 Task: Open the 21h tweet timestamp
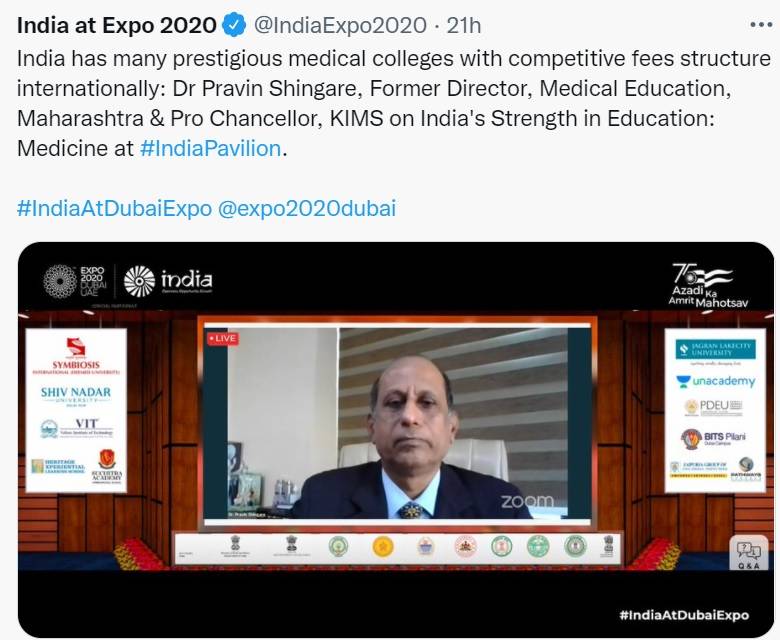(x=464, y=25)
